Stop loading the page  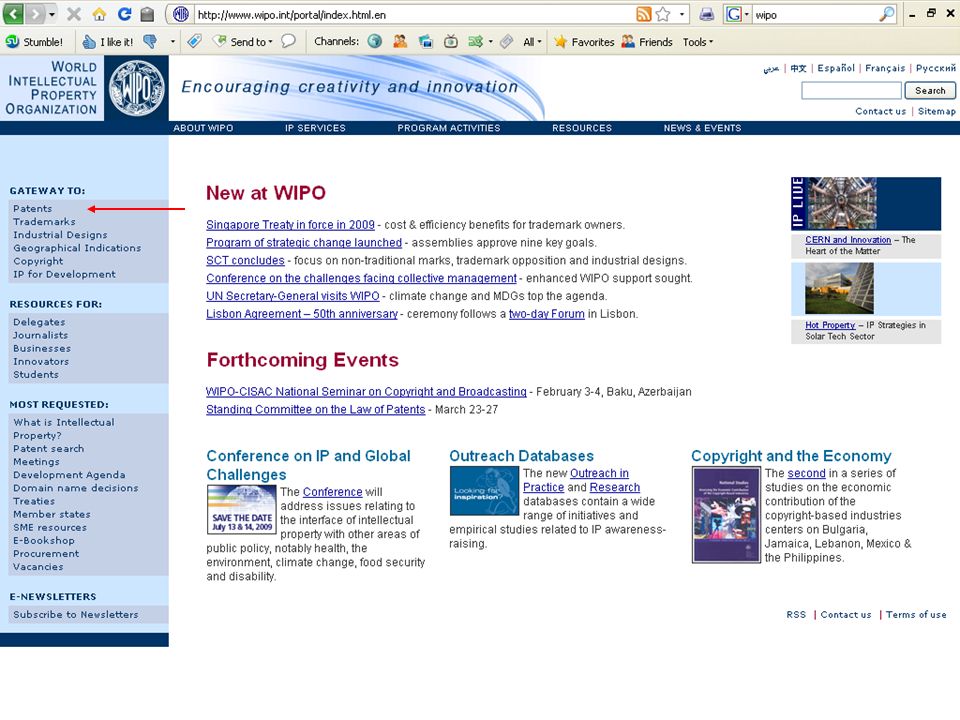74,14
